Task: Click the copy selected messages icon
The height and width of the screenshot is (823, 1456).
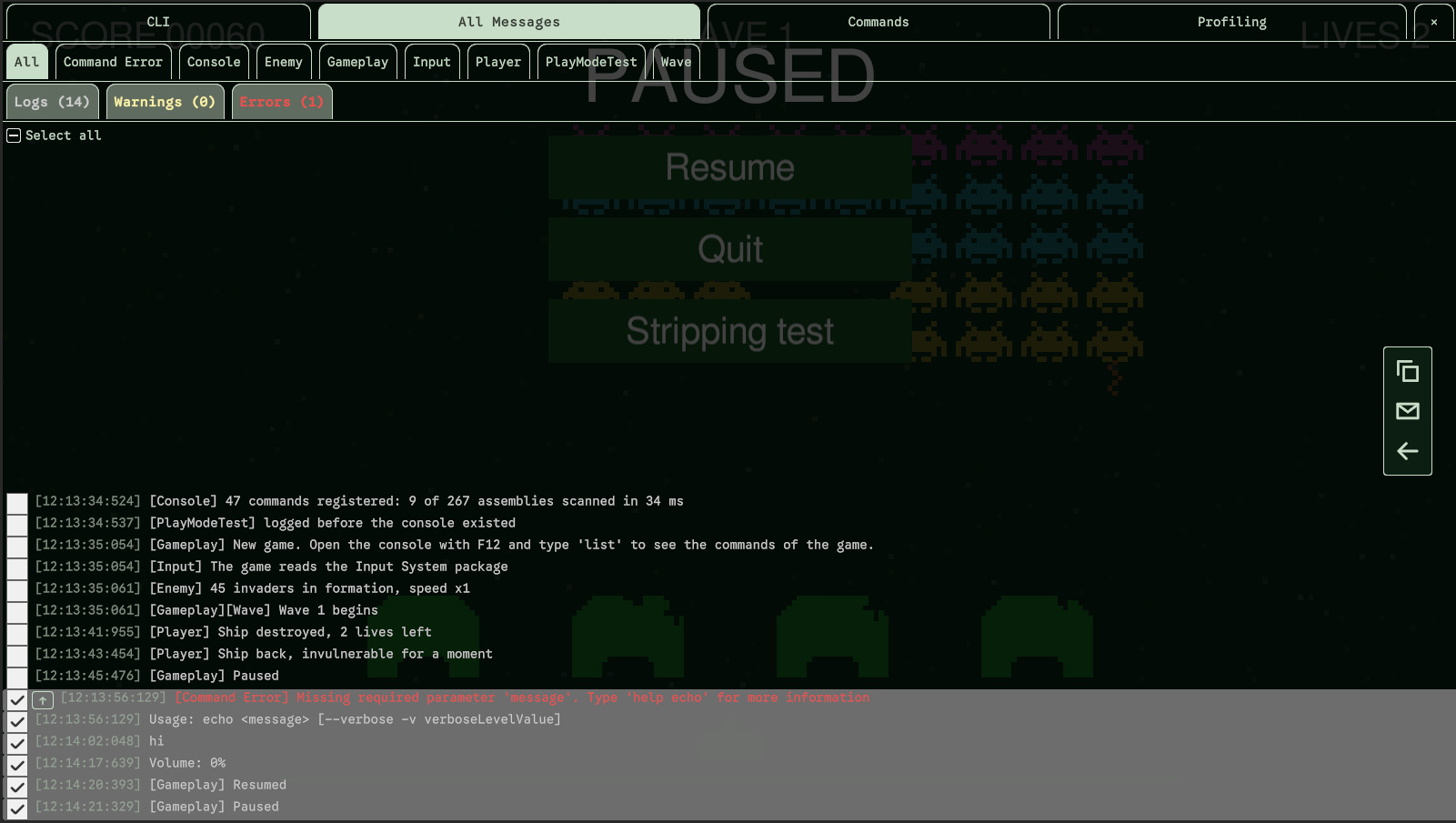Action: point(1407,371)
